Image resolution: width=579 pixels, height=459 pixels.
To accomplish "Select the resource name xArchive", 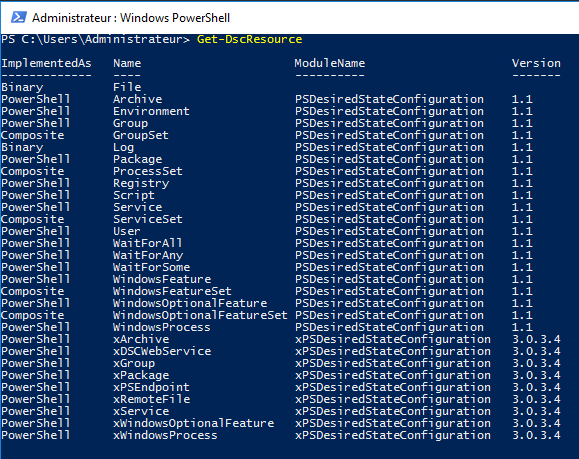I will (141, 339).
